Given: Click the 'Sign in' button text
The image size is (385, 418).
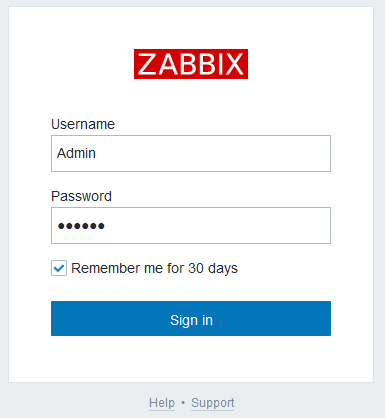Looking at the screenshot, I should tap(191, 320).
